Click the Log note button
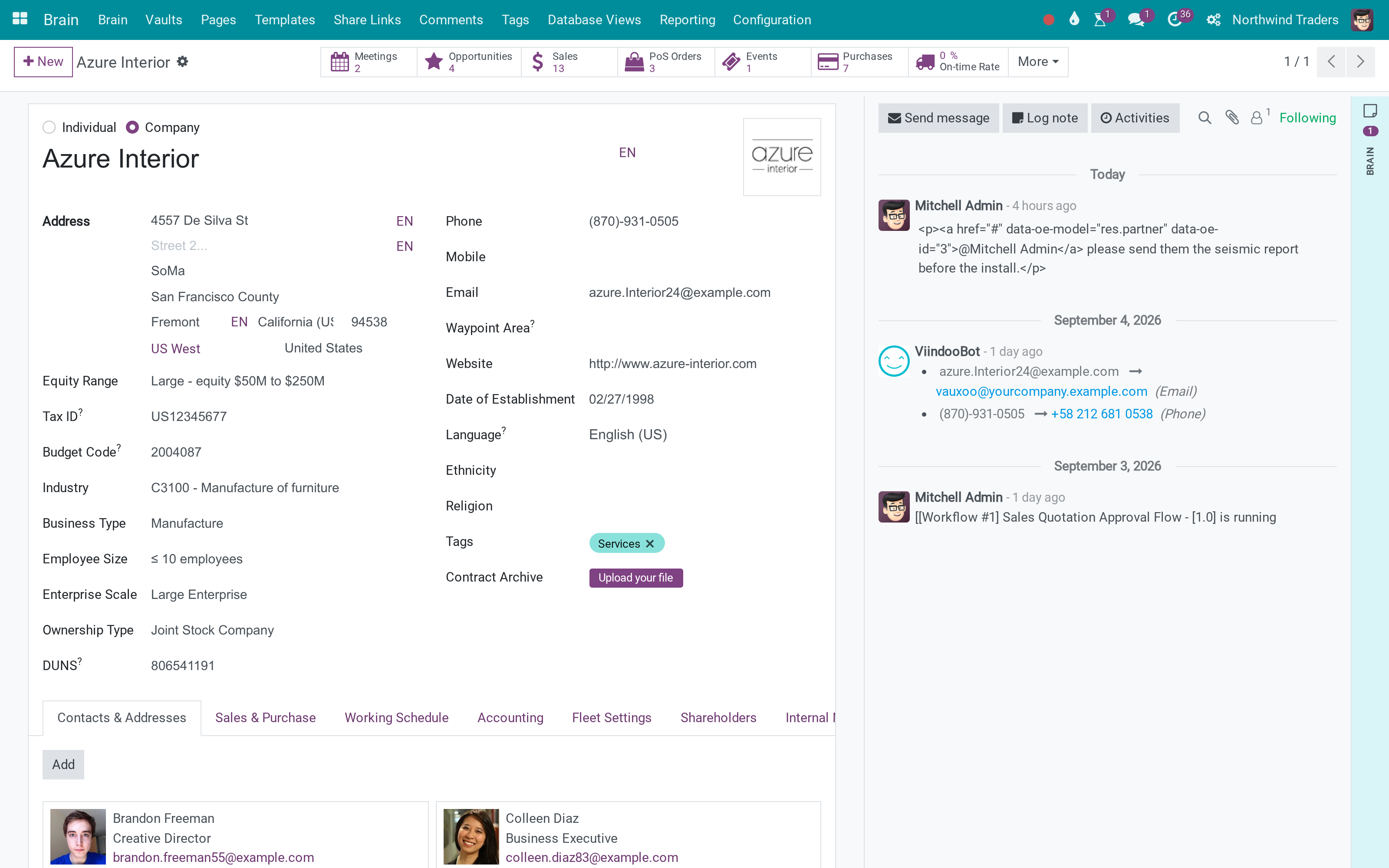The width and height of the screenshot is (1389, 868). point(1045,118)
